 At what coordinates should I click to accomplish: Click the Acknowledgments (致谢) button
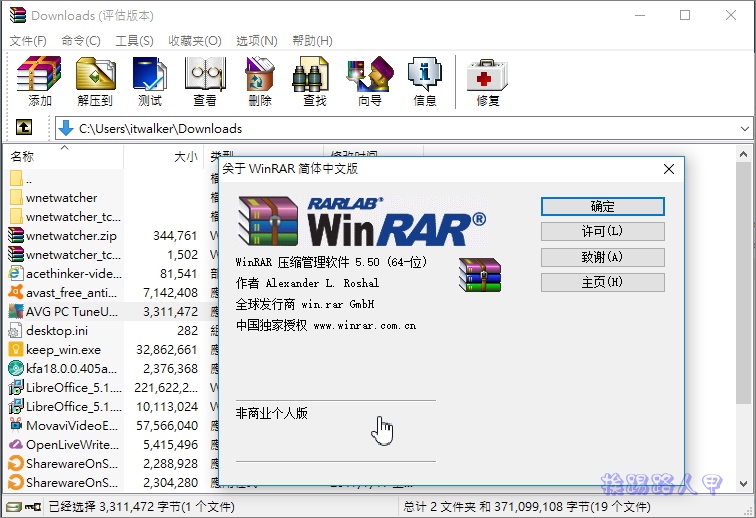(x=603, y=257)
